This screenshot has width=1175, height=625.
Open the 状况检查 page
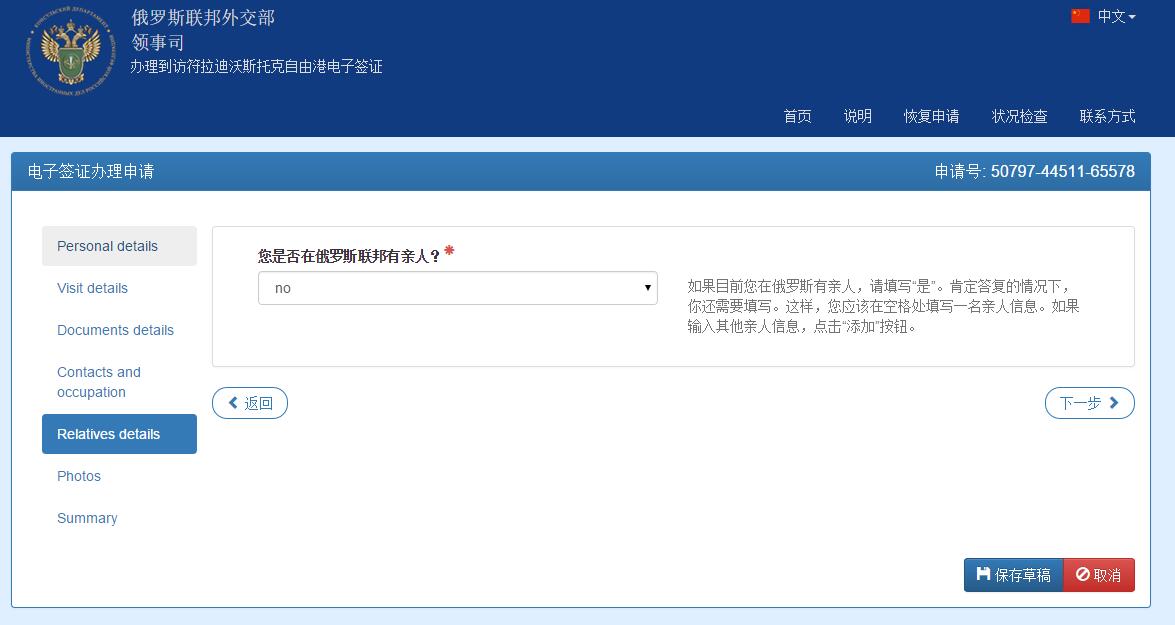[1019, 116]
